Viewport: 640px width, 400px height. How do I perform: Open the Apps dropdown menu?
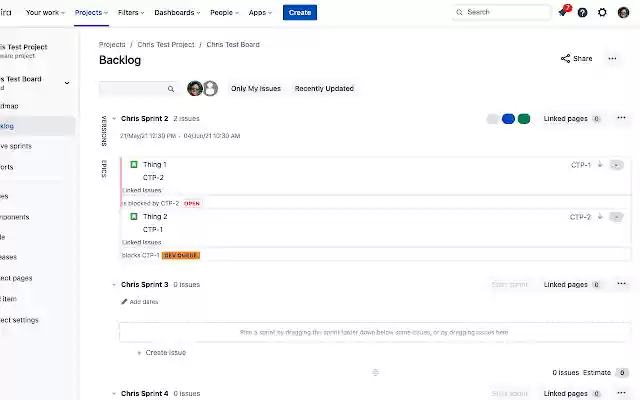point(260,13)
